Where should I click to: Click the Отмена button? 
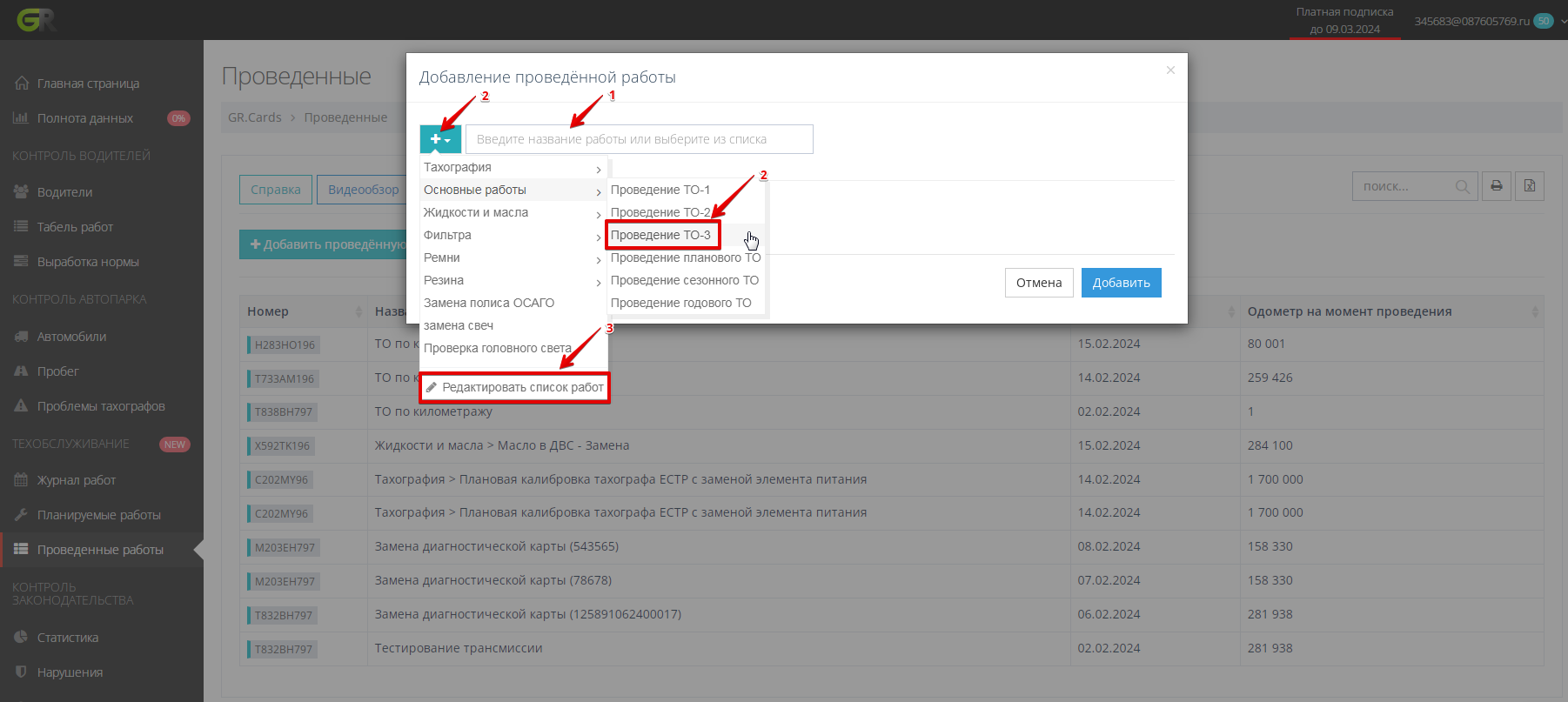point(1039,283)
